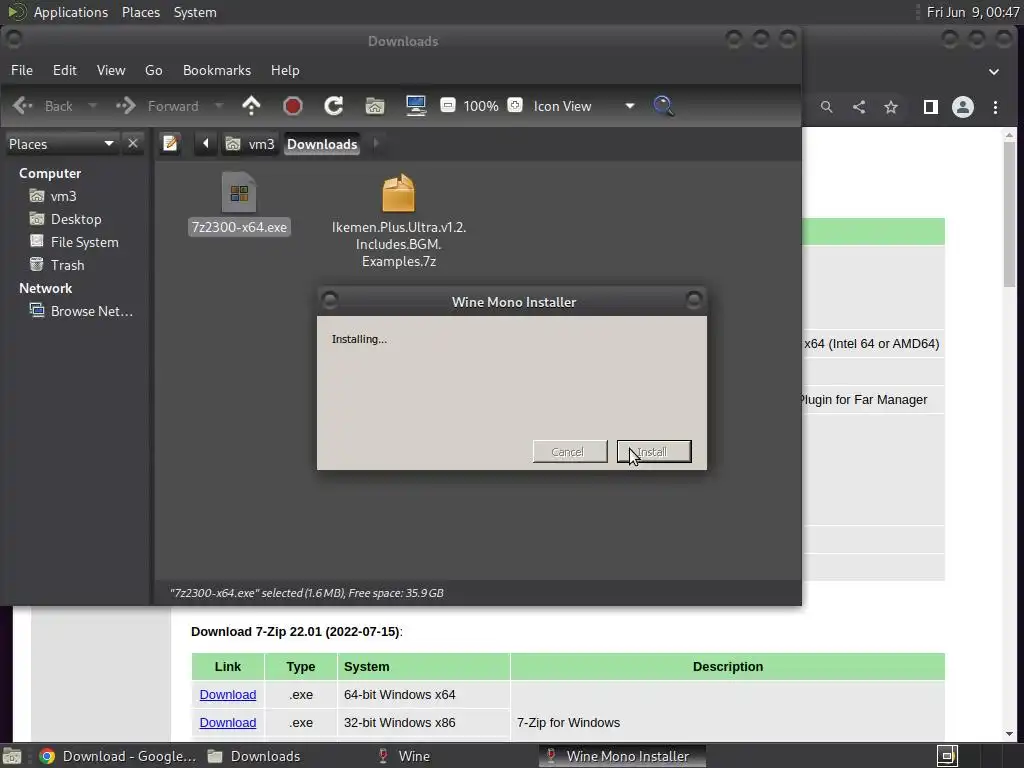Bookmark this page with star icon
The height and width of the screenshot is (768, 1024).
point(891,107)
